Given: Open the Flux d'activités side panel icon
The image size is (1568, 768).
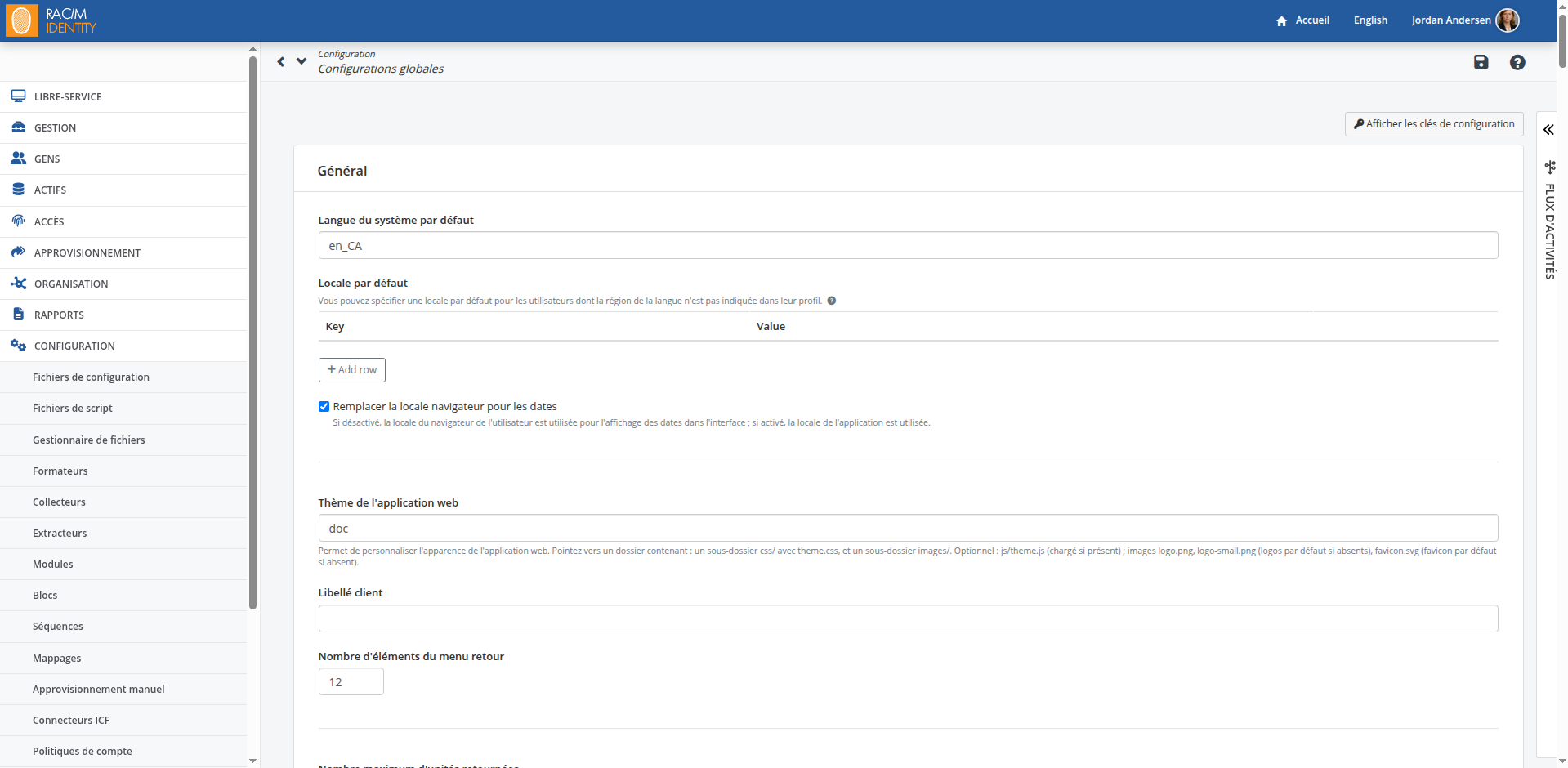Looking at the screenshot, I should click(1550, 167).
